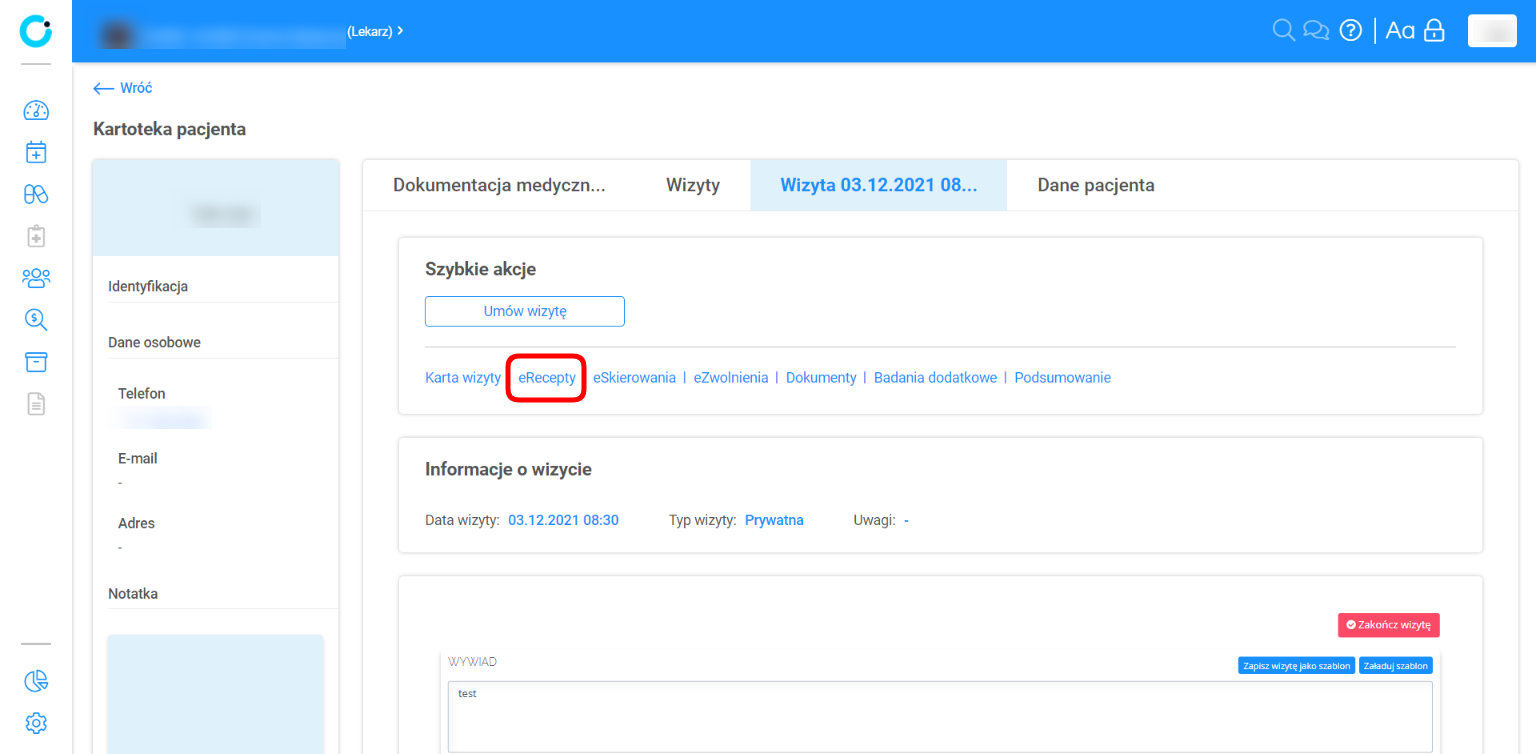
Task: Click the visit date 03.12.2021 08:30
Action: click(x=564, y=520)
